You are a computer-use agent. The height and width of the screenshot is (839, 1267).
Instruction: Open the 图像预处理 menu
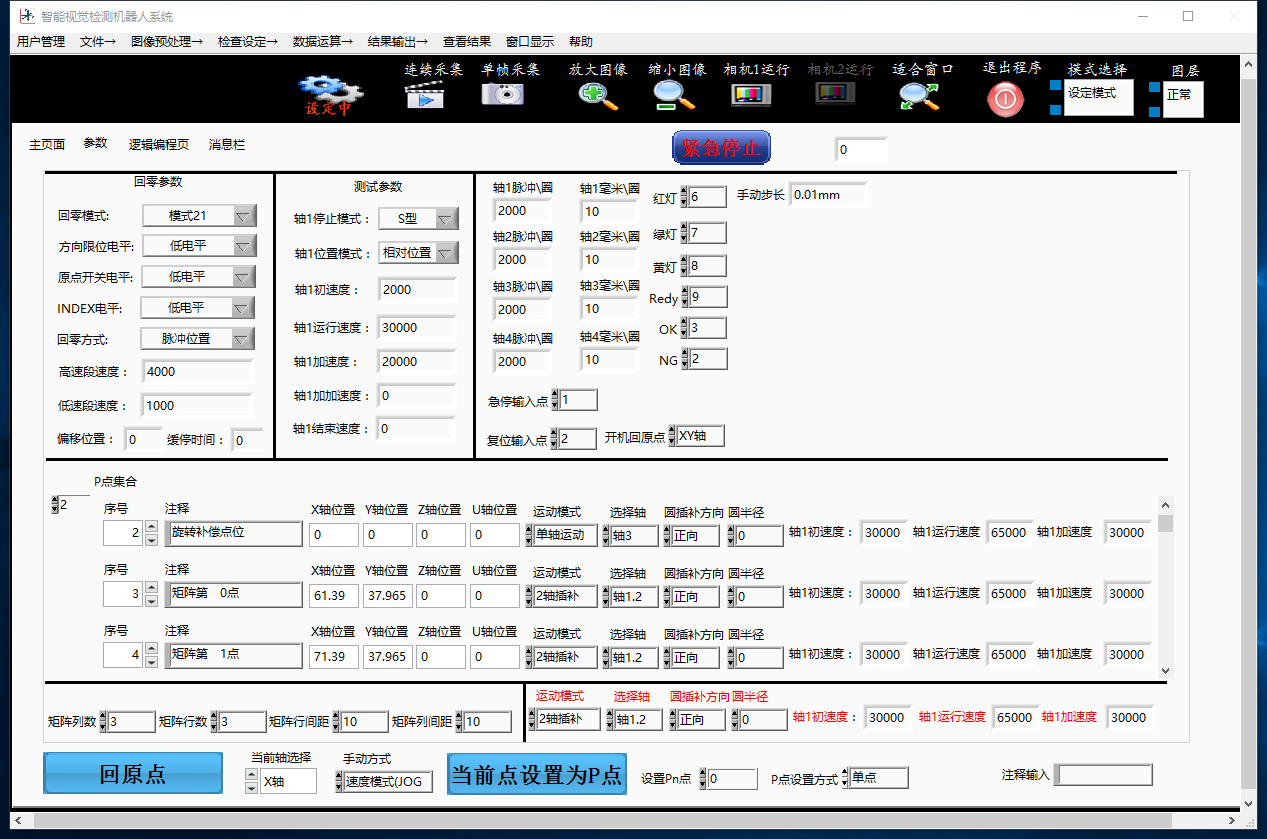[167, 41]
